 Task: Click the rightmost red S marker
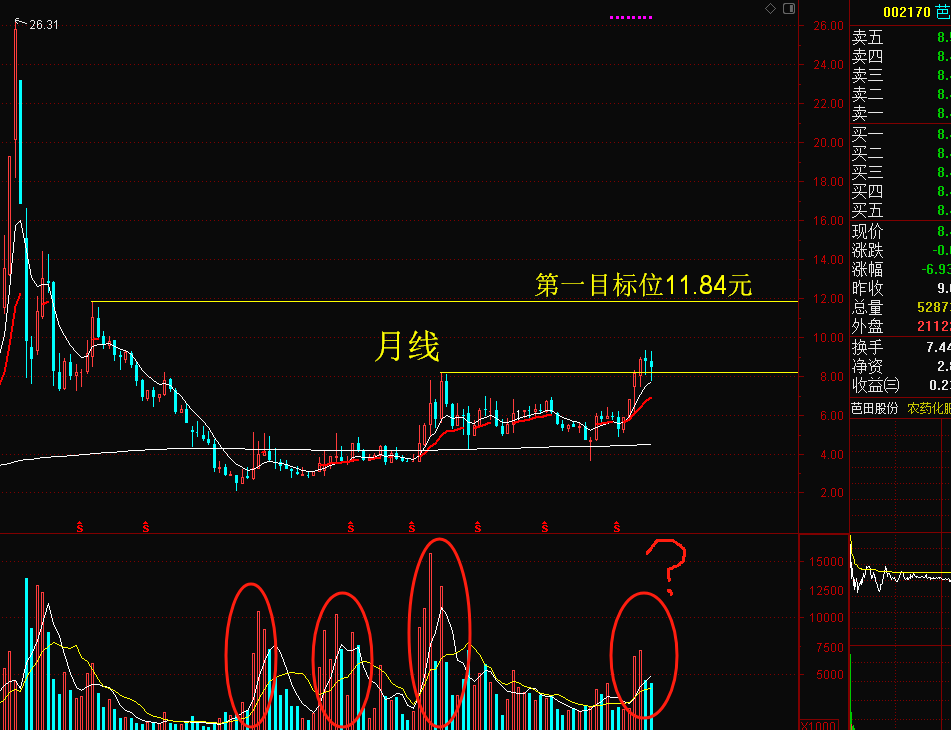(617, 527)
